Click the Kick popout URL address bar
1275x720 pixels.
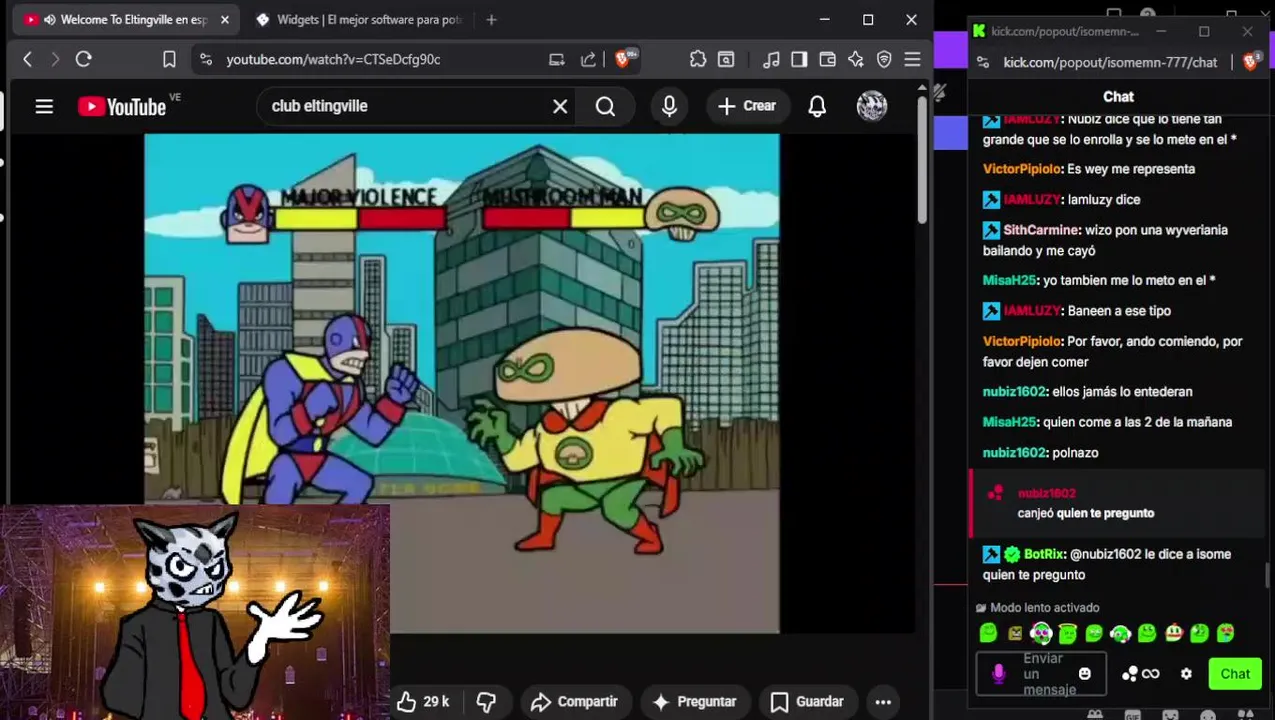coord(1110,62)
